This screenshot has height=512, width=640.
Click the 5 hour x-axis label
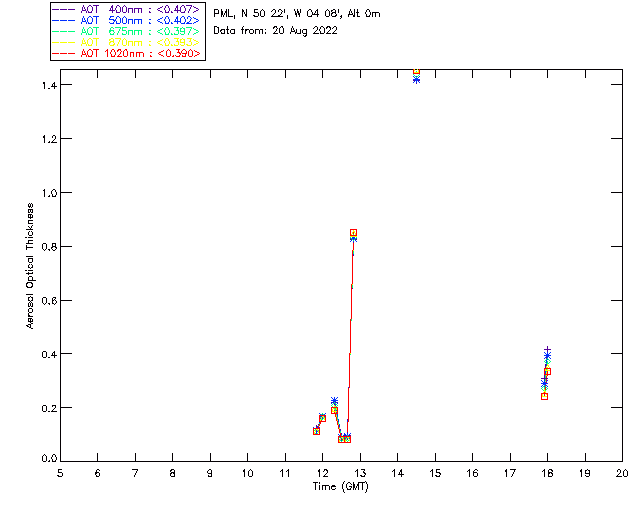click(x=60, y=473)
